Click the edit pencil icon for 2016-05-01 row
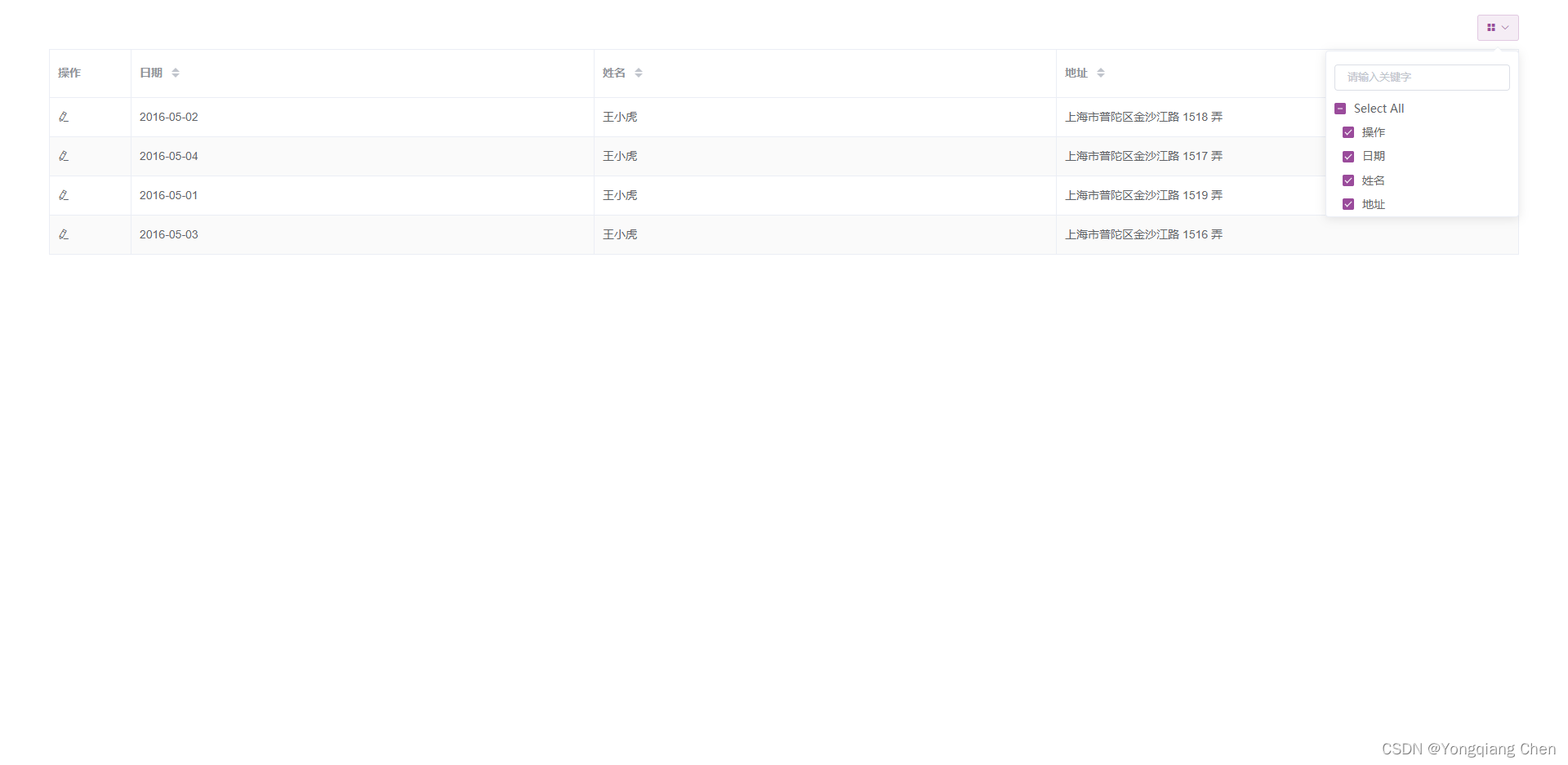 (x=64, y=195)
